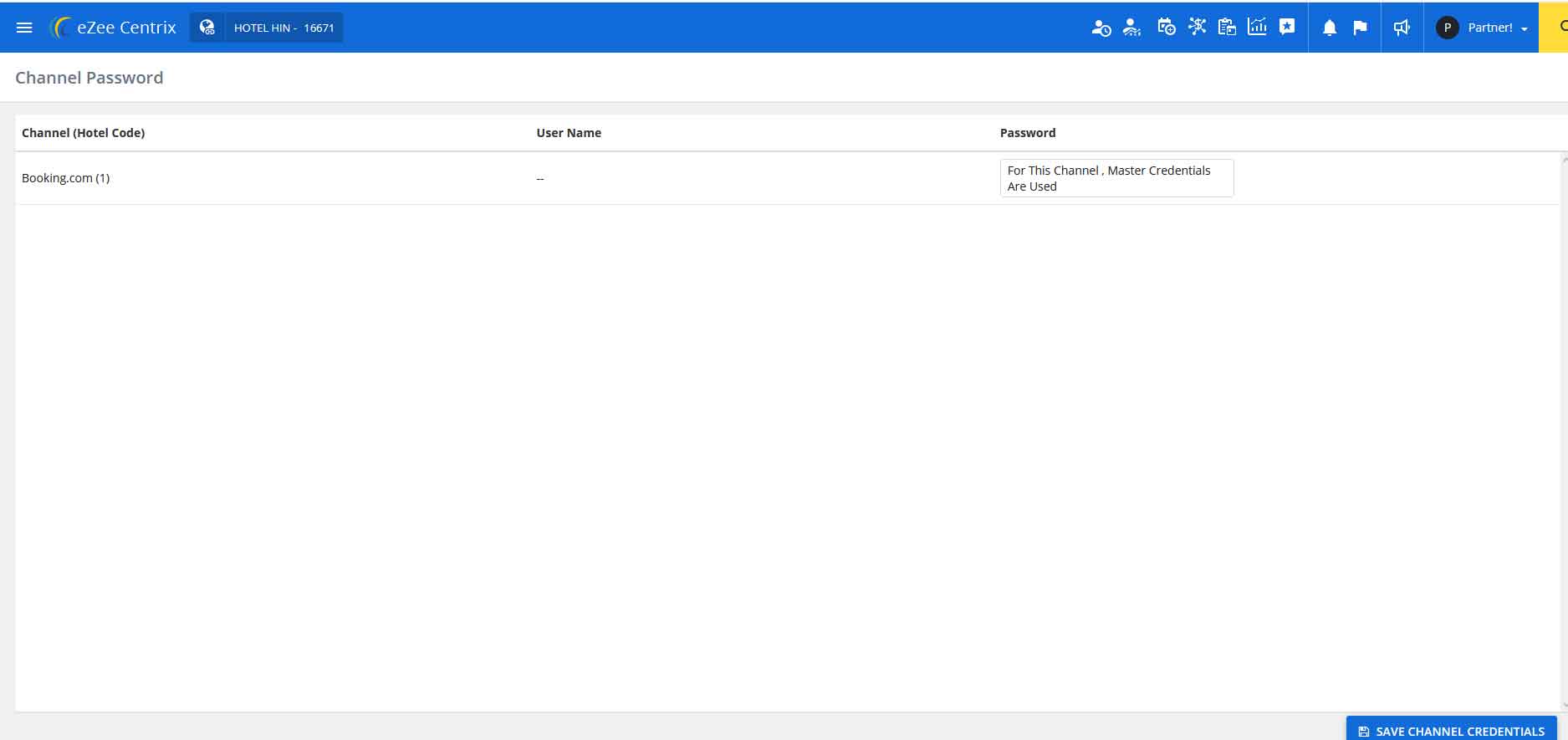Click the calendar with plus icon

coord(1166,27)
